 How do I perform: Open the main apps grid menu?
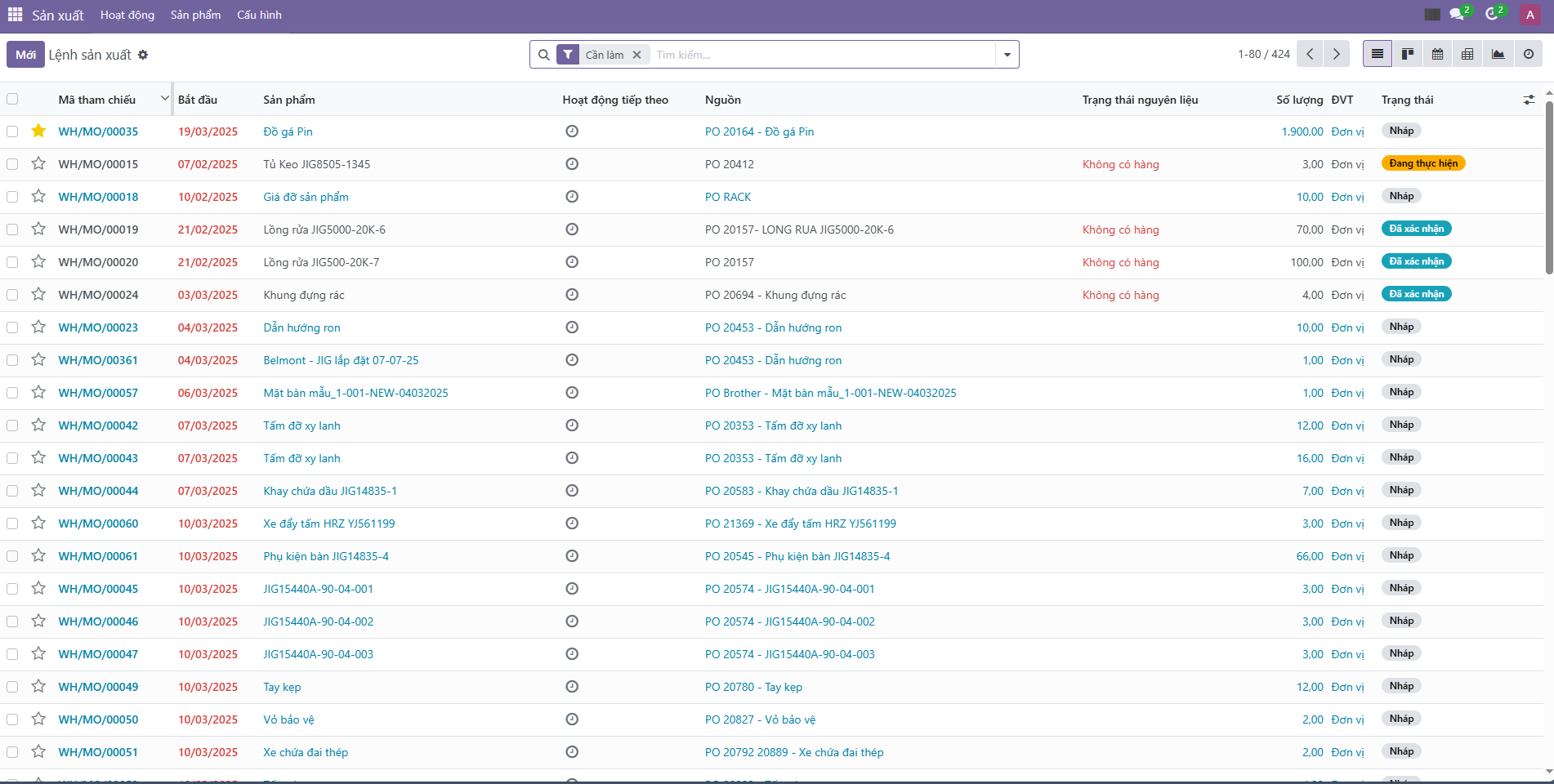(15, 15)
